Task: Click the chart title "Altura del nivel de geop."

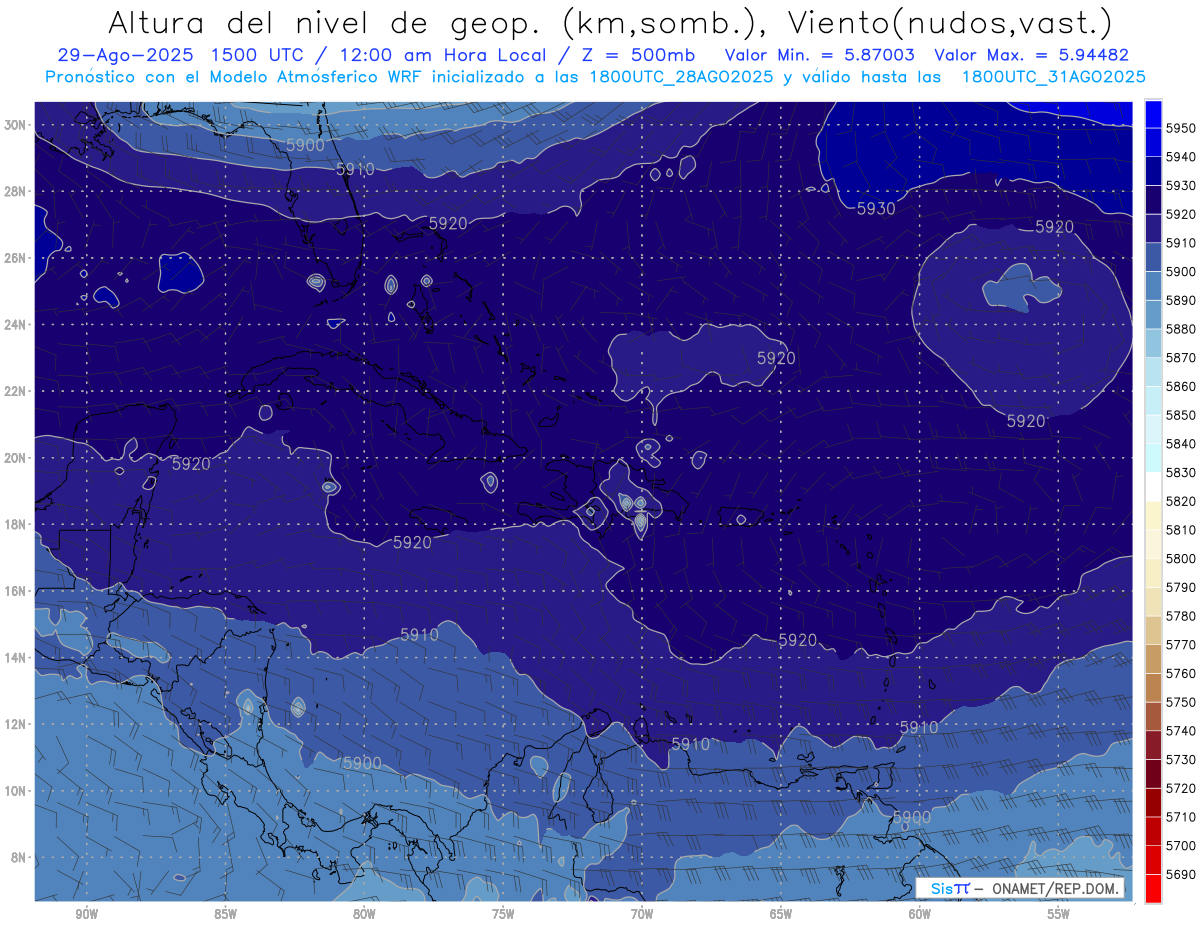Action: (x=324, y=23)
